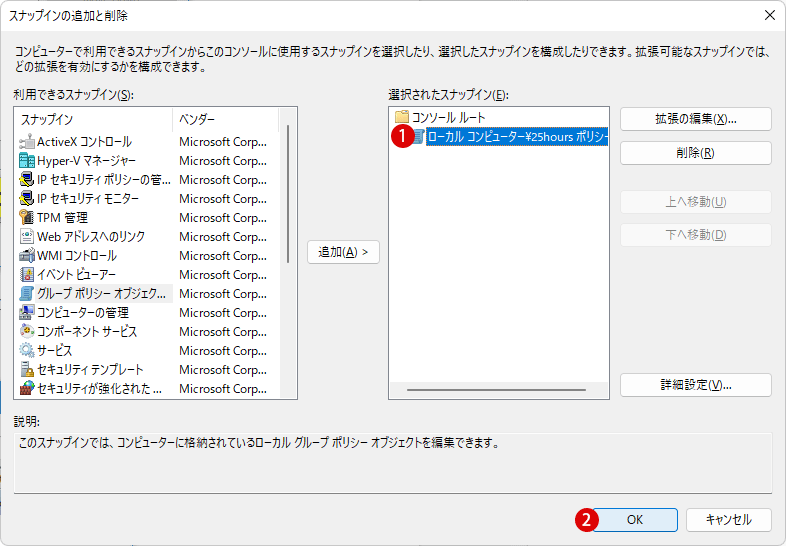The width and height of the screenshot is (786, 546).
Task: Click the snap-in description text box
Action: [x=393, y=463]
